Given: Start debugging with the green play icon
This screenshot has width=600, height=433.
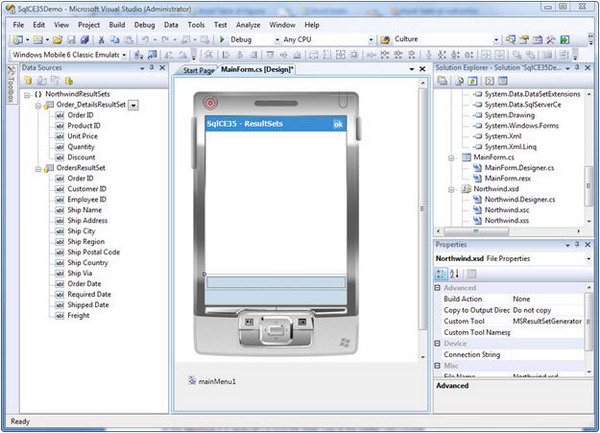Looking at the screenshot, I should click(222, 39).
